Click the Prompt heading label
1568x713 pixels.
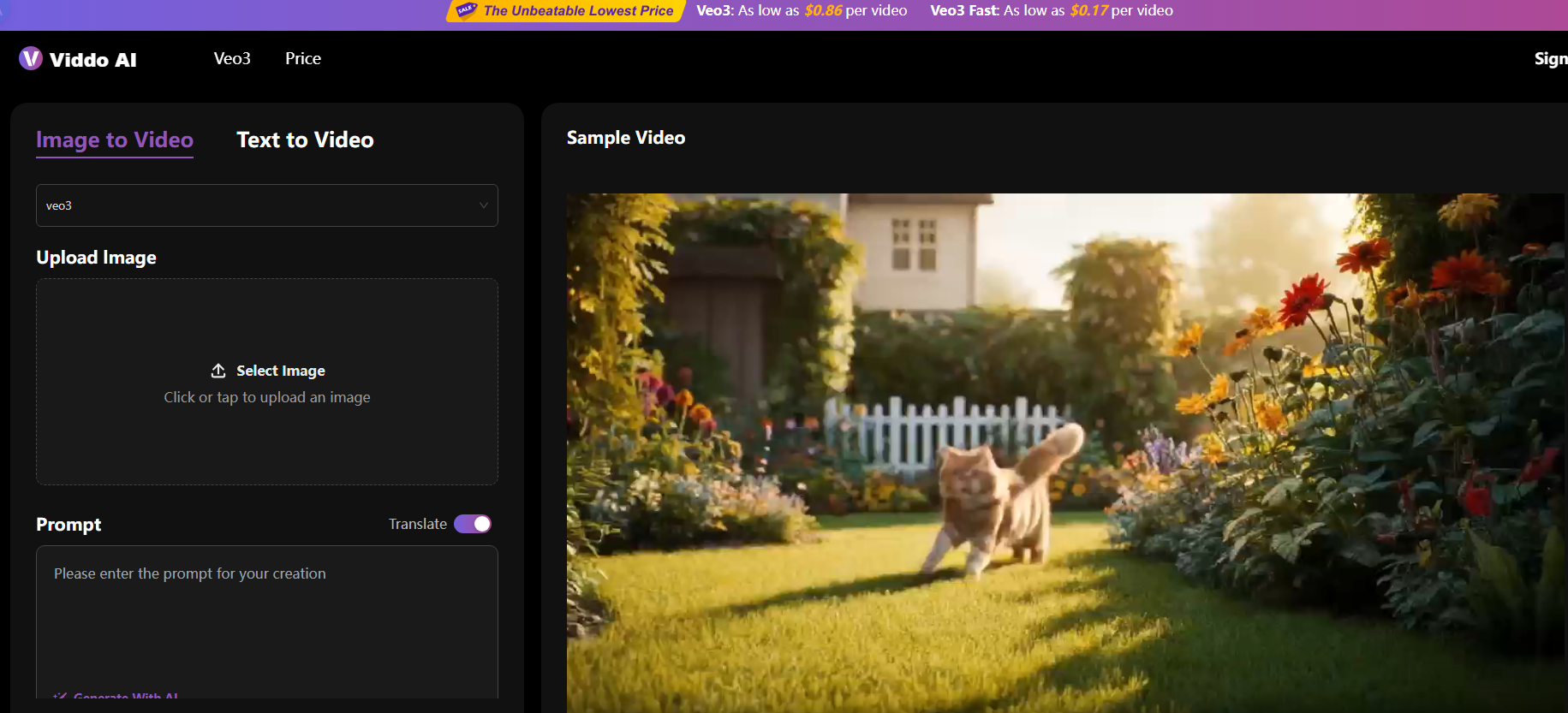click(x=69, y=525)
